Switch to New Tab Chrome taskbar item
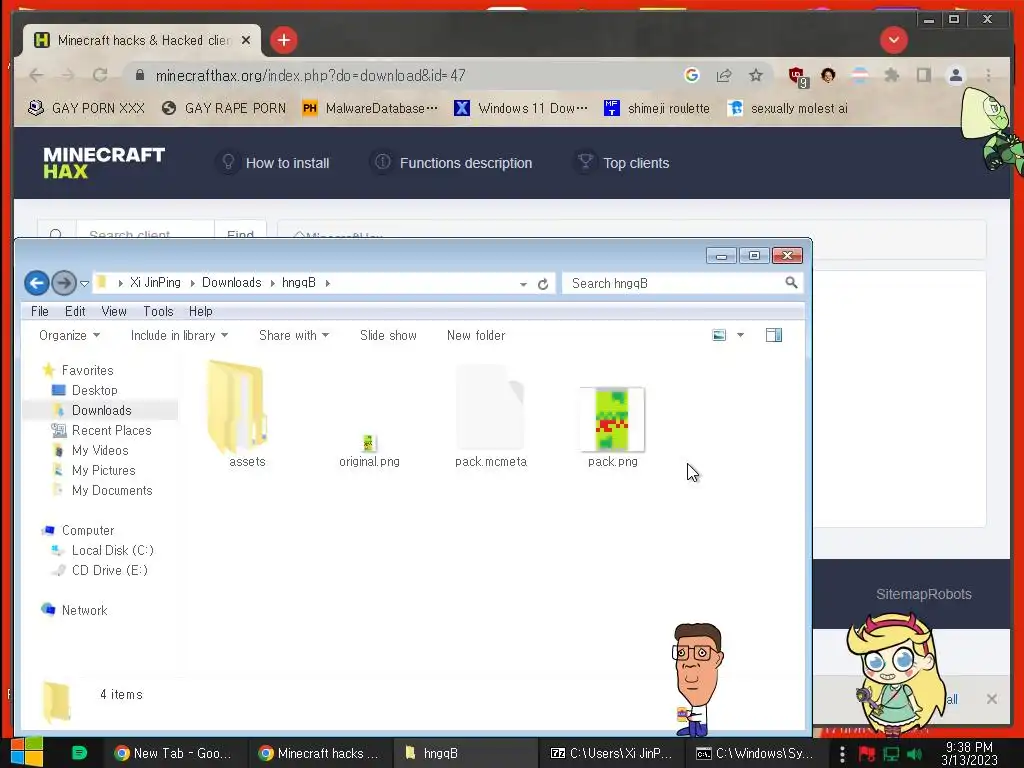The height and width of the screenshot is (768, 1024). pos(173,753)
